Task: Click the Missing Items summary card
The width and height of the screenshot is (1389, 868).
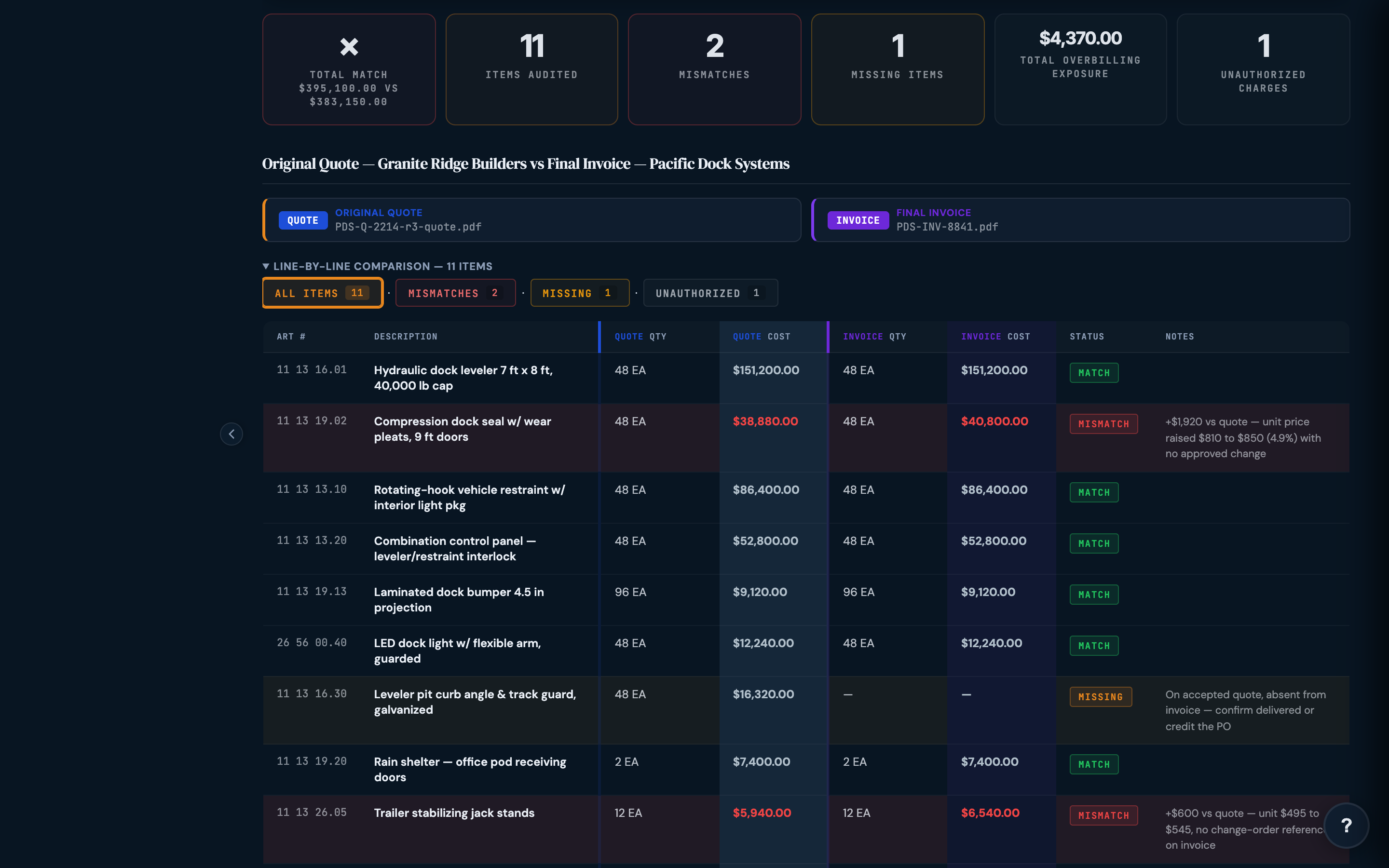Action: click(x=898, y=69)
